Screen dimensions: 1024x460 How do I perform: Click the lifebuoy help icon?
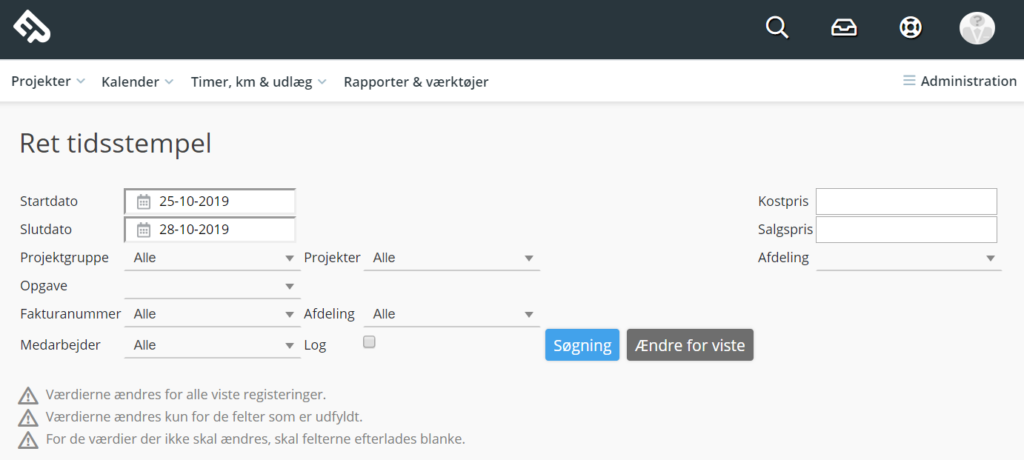pyautogui.click(x=910, y=27)
